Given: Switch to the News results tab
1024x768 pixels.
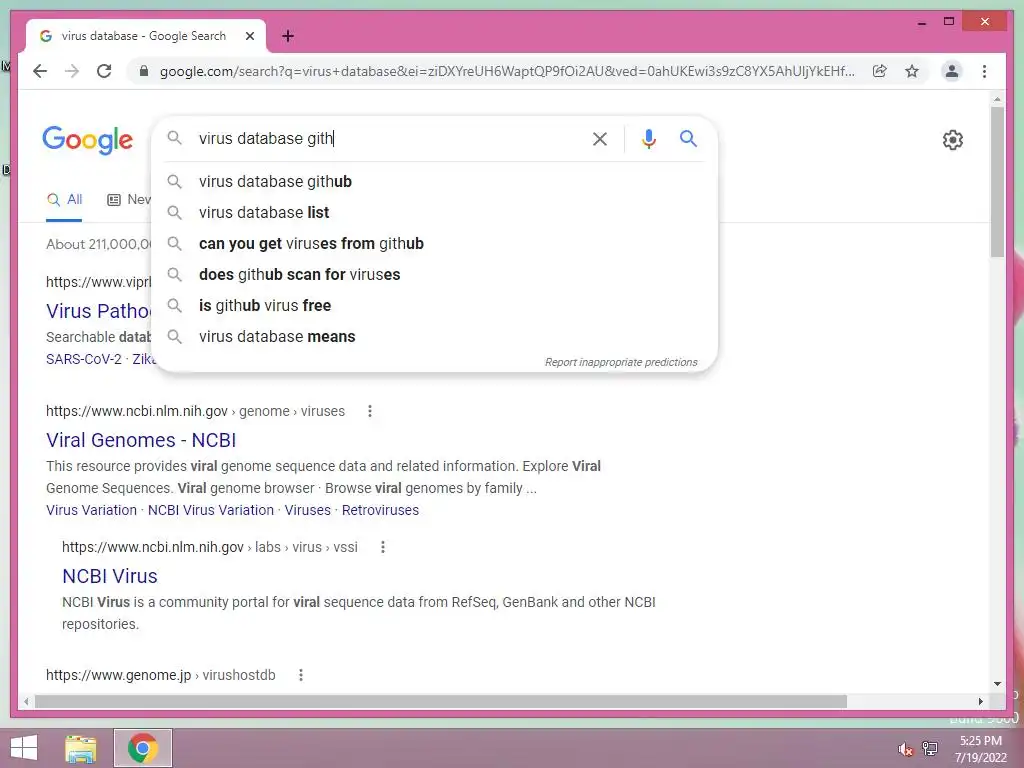Looking at the screenshot, I should coord(129,200).
